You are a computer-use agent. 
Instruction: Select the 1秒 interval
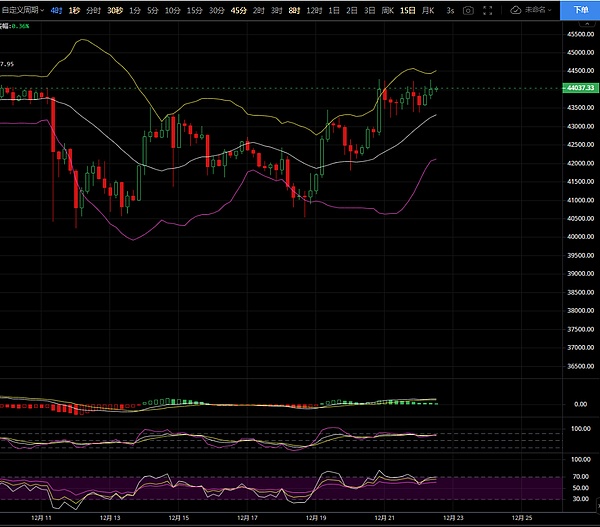(75, 9)
